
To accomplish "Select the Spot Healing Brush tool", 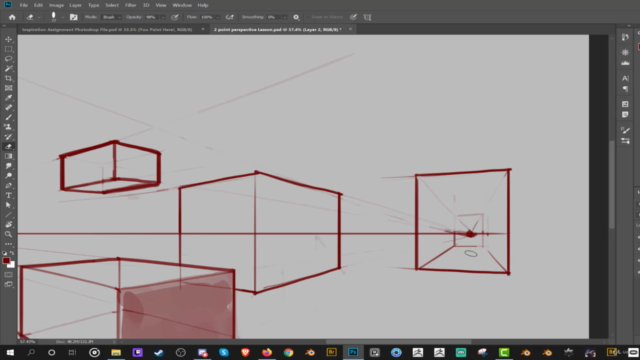I will click(8, 108).
